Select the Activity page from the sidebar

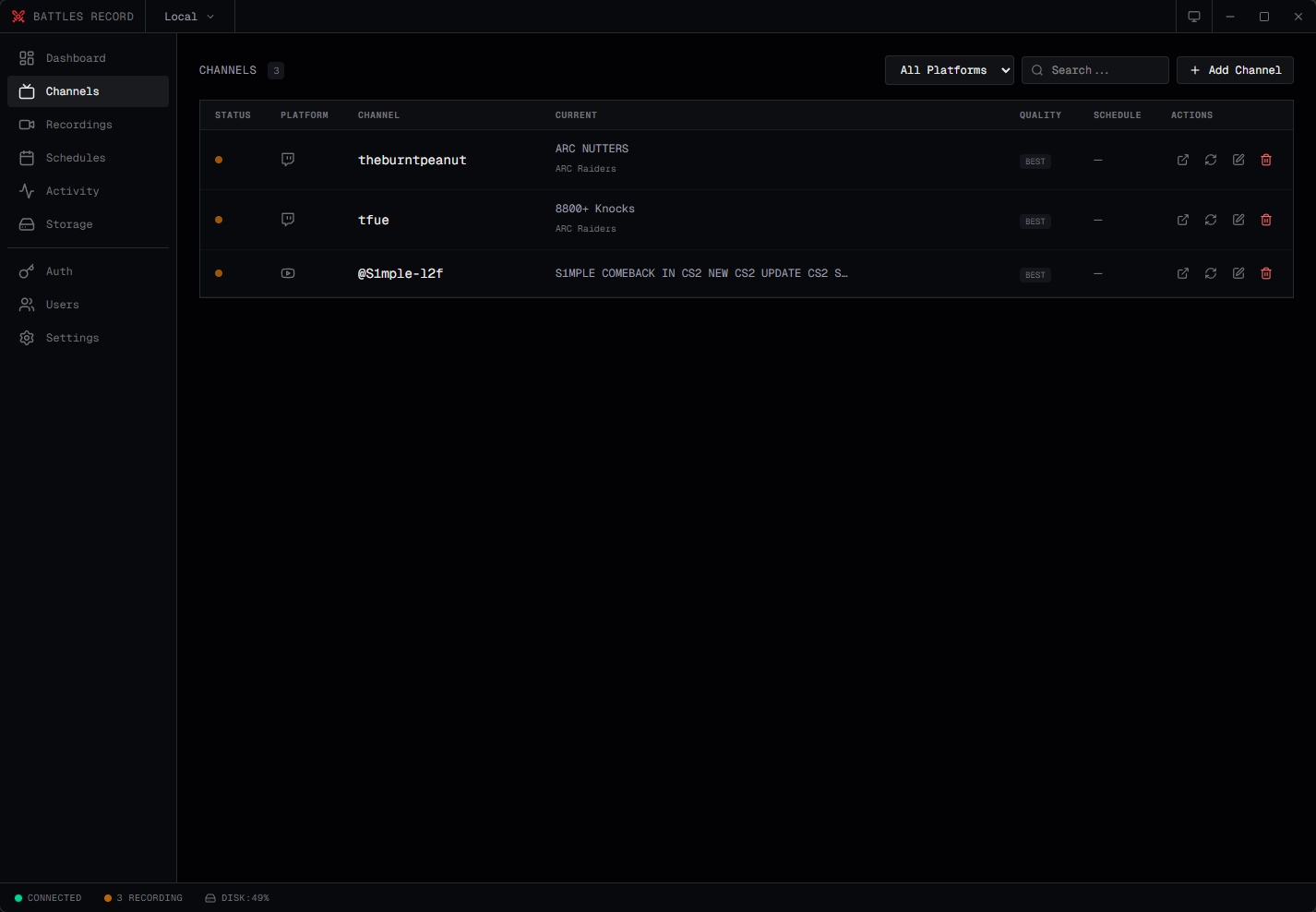pos(72,190)
